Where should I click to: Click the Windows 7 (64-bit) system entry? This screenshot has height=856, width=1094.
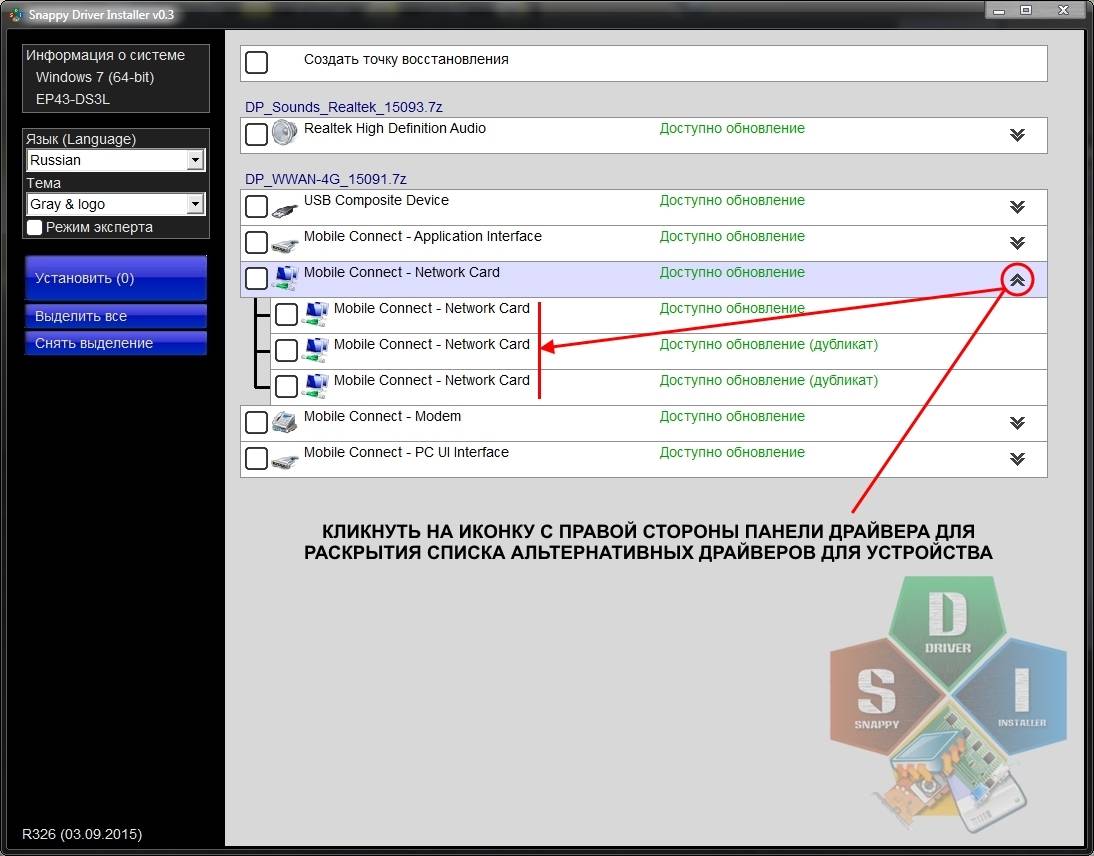click(x=95, y=77)
